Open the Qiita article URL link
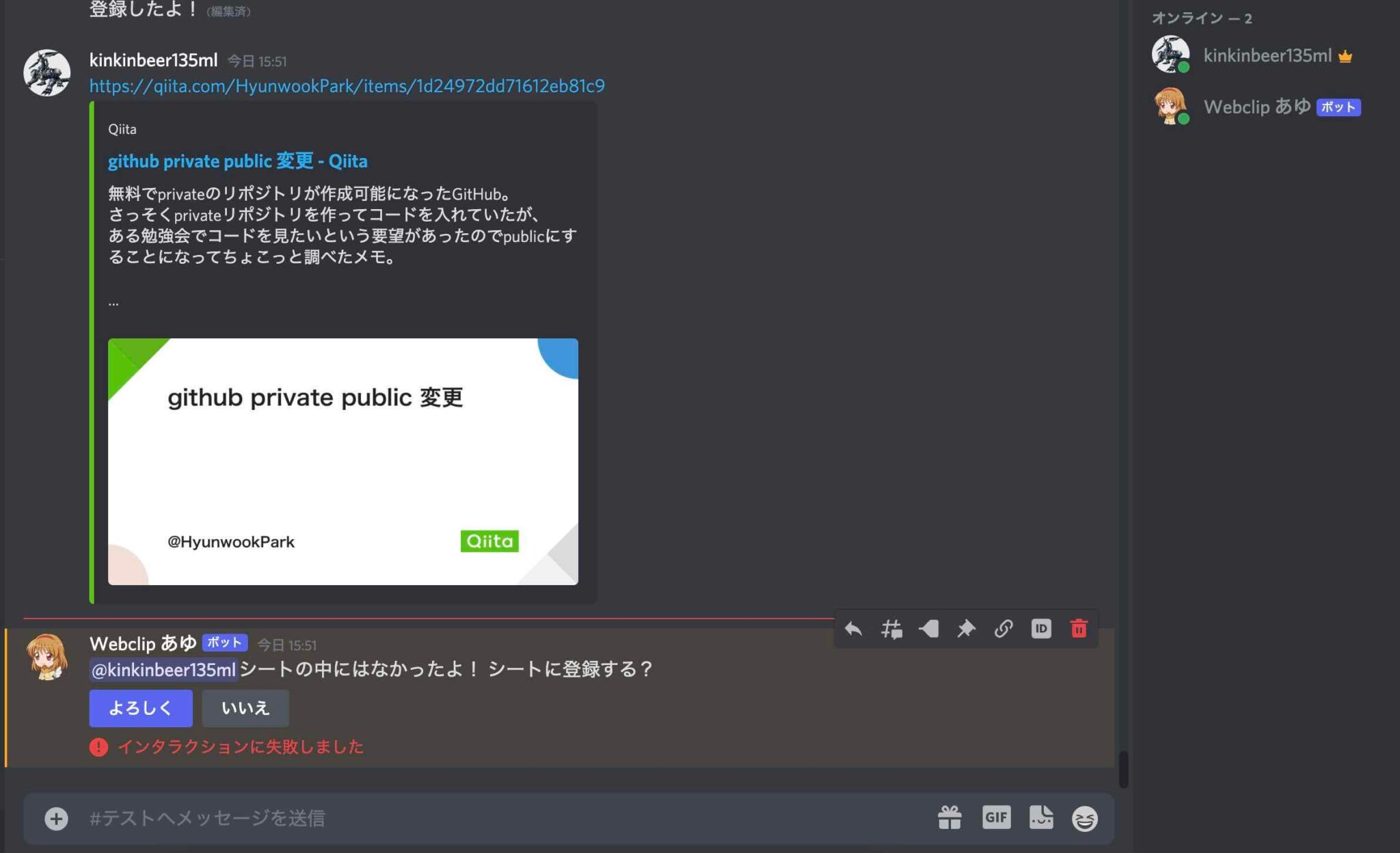This screenshot has width=1400, height=853. (347, 85)
